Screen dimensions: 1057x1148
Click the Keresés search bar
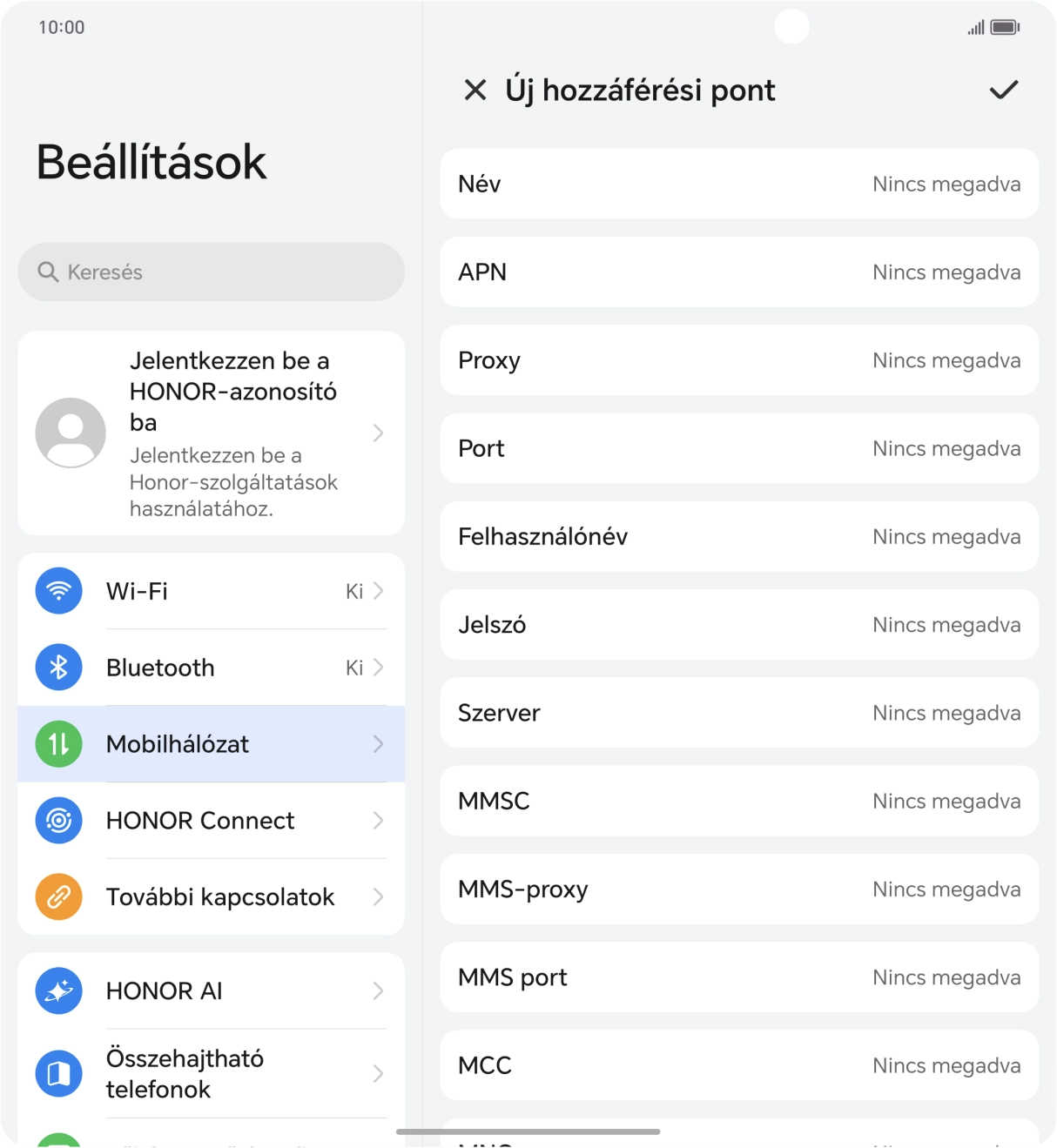click(x=211, y=272)
